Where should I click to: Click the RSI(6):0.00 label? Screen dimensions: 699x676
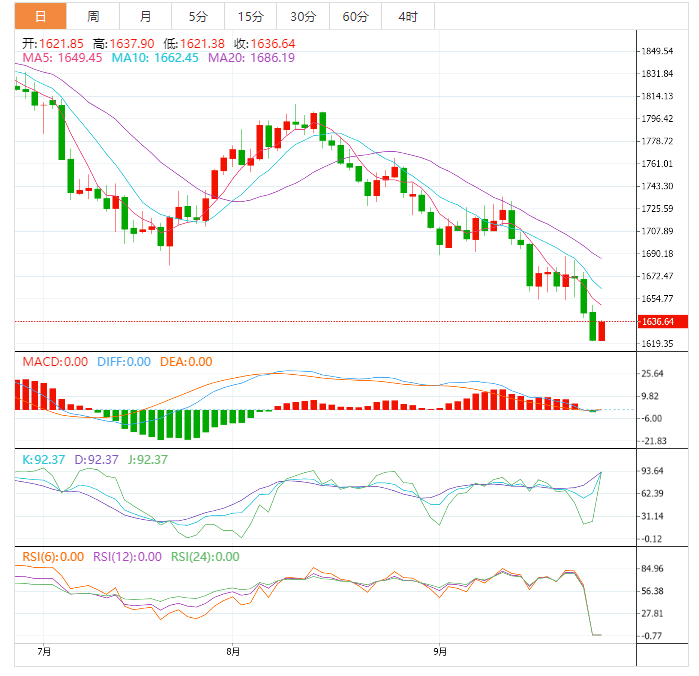point(53,557)
